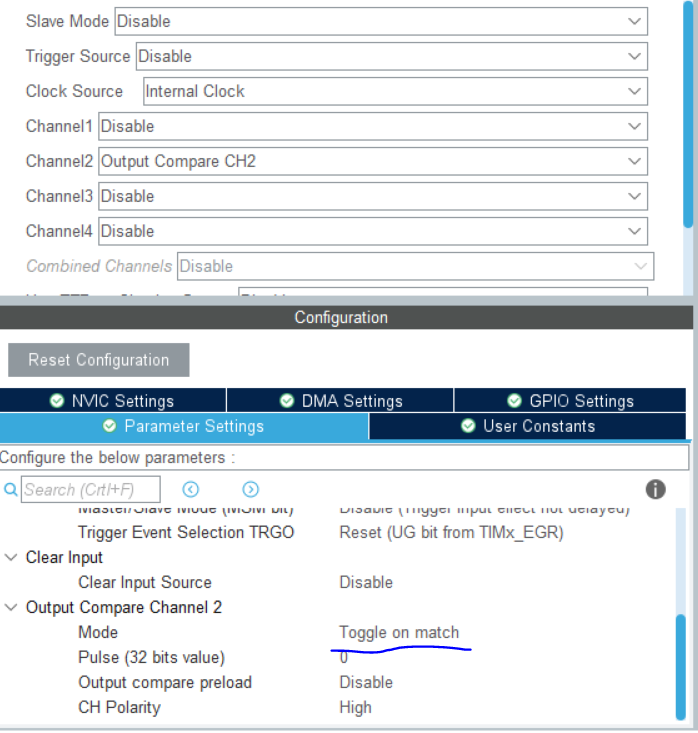Open the Combined Channels dropdown
The height and width of the screenshot is (733, 698).
[416, 266]
